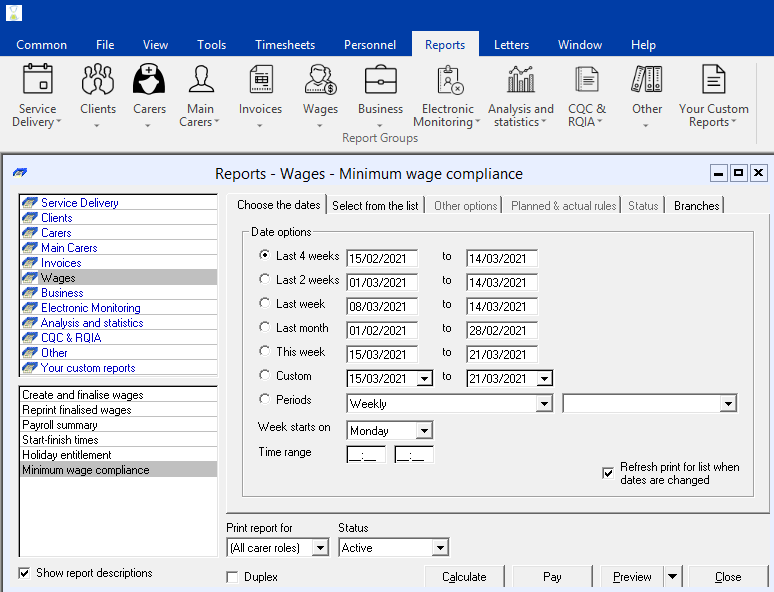The image size is (774, 592).
Task: Open the Status dropdown showing Active
Action: pyautogui.click(x=440, y=548)
